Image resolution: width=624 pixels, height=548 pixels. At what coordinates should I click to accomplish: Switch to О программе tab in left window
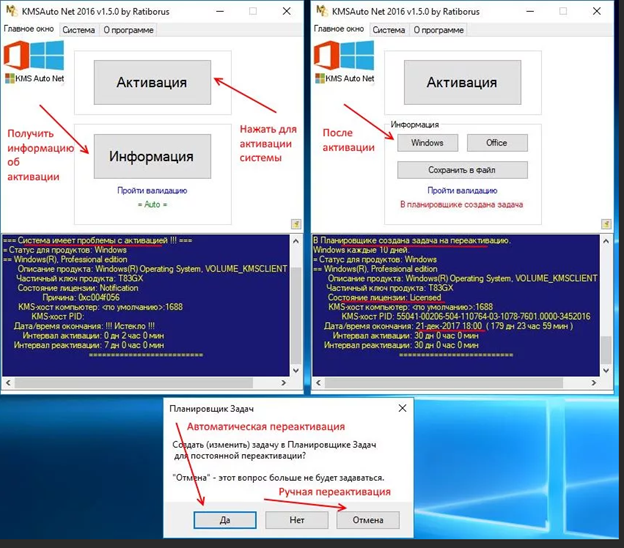[x=128, y=30]
